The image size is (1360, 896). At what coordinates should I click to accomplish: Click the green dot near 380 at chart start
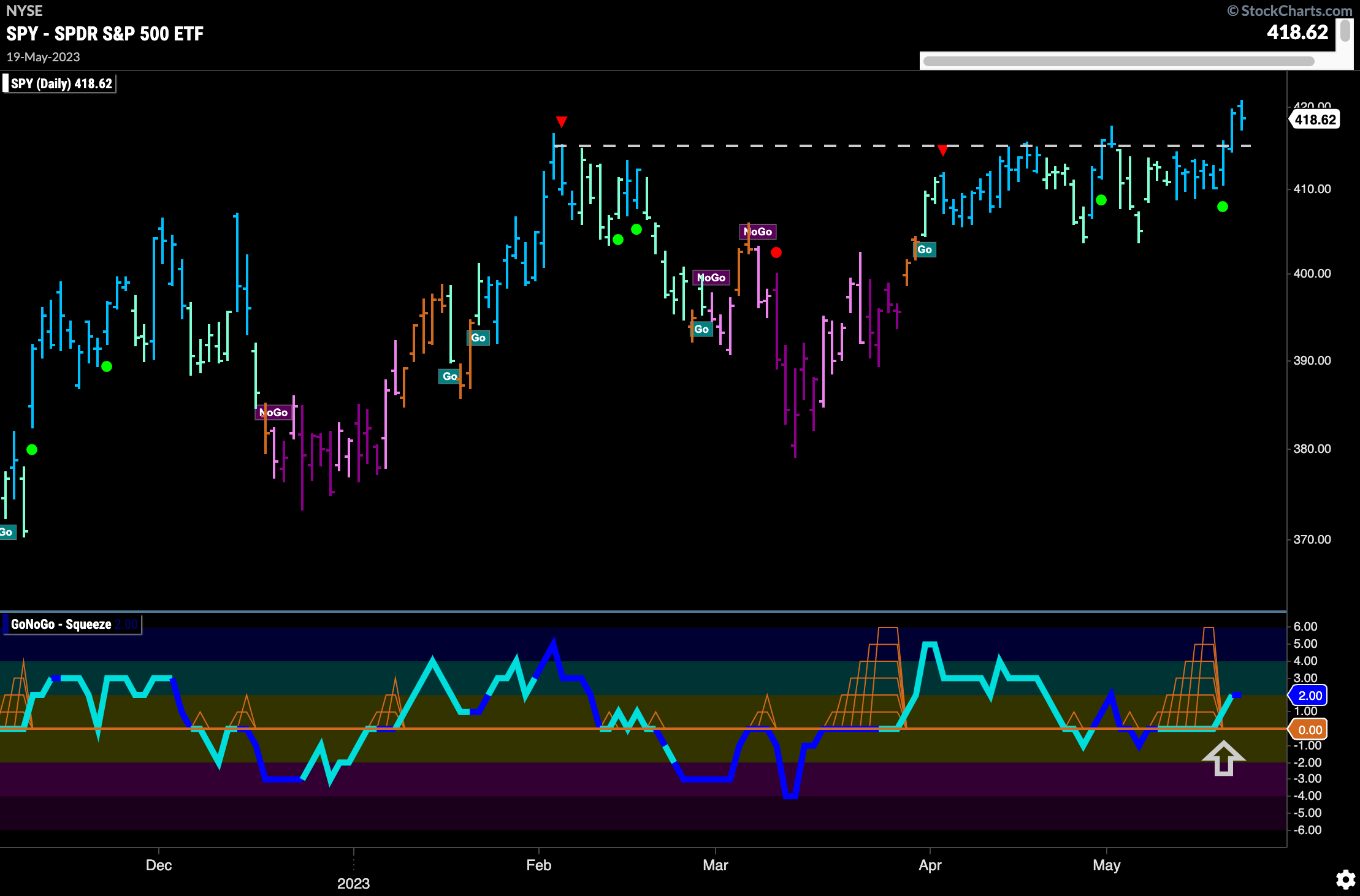(x=32, y=450)
